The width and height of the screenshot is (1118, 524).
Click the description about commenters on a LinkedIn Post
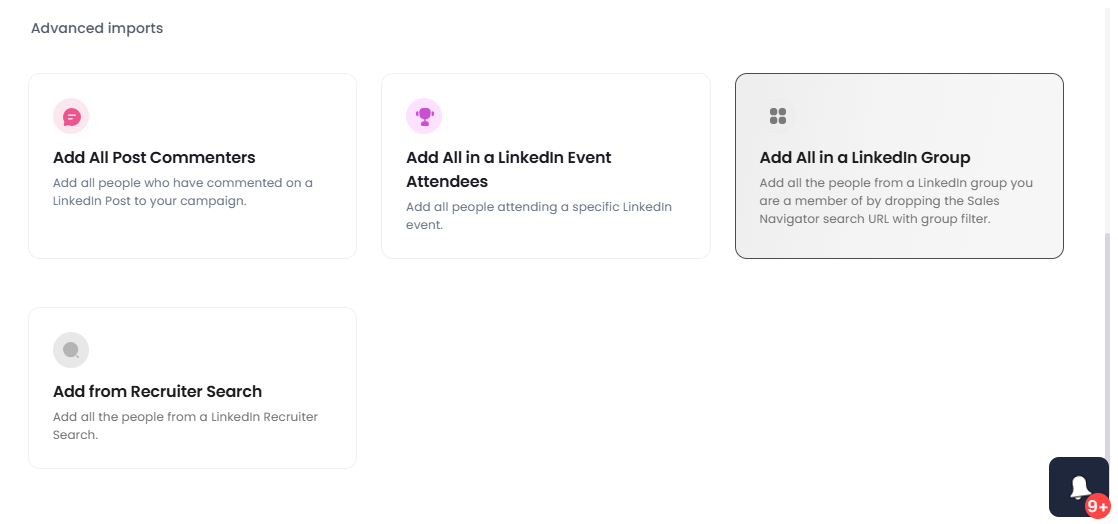tap(183, 192)
